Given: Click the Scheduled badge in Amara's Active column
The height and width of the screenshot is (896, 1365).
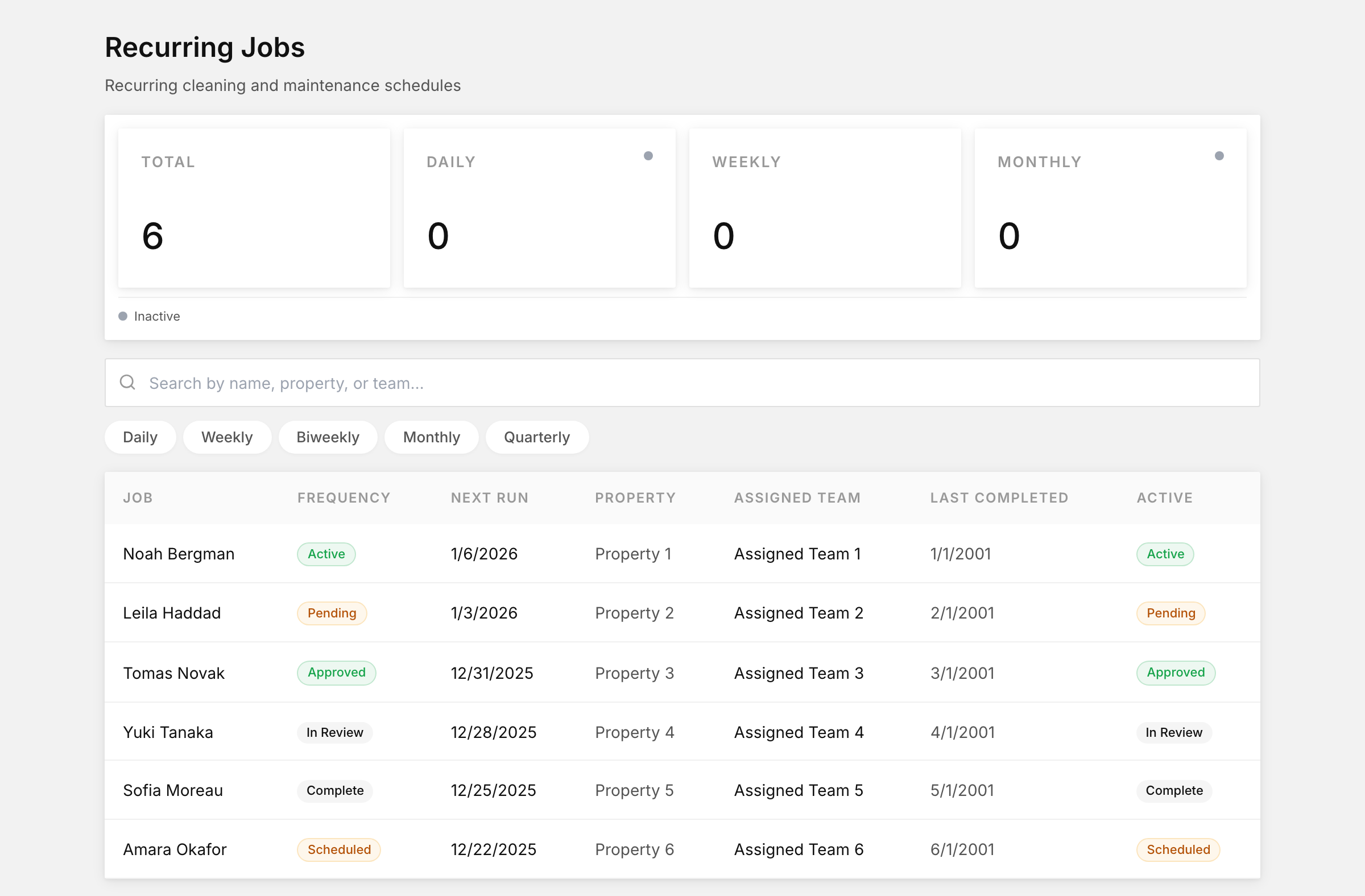Looking at the screenshot, I should point(1178,849).
